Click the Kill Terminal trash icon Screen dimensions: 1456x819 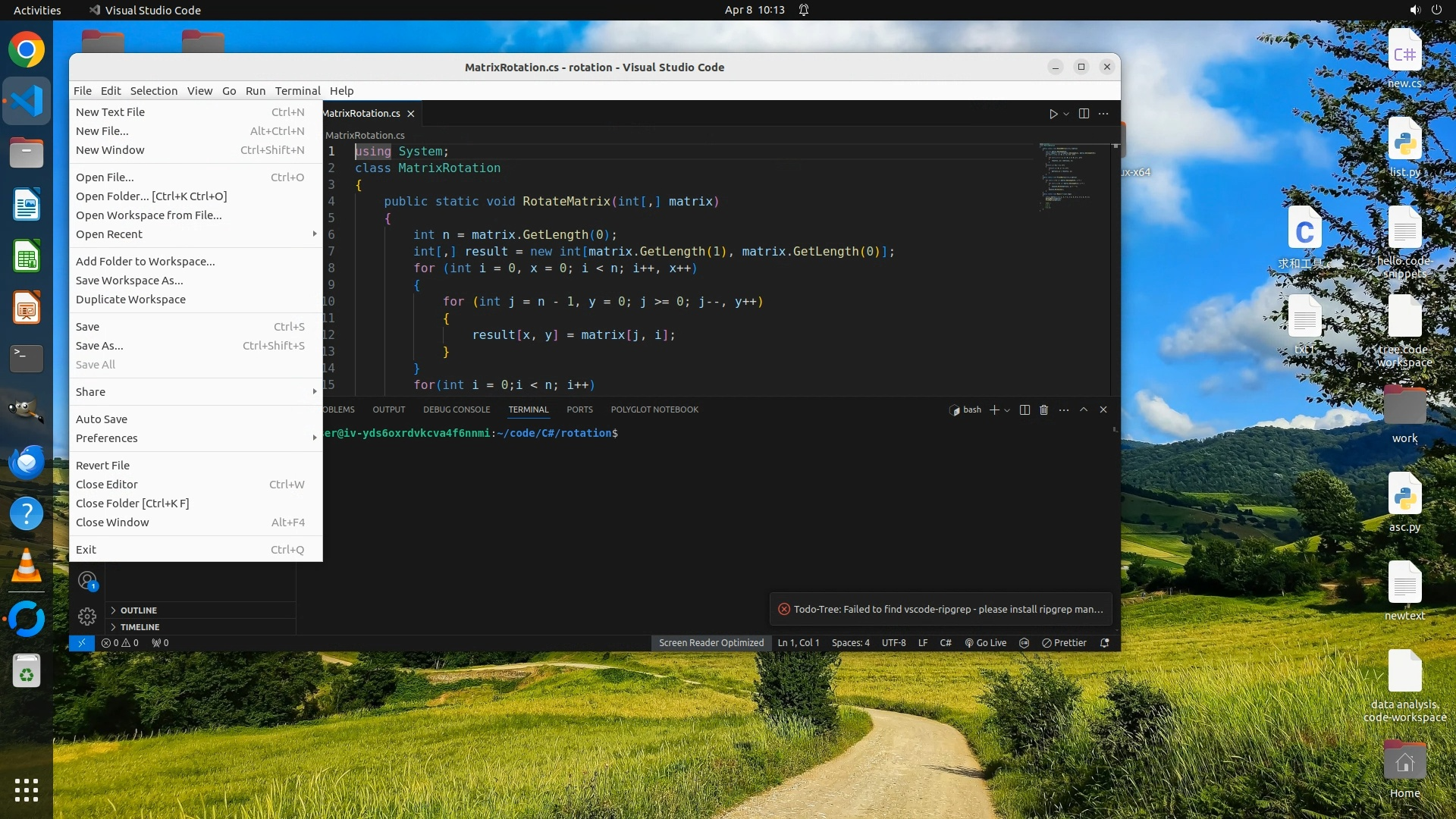click(1043, 409)
